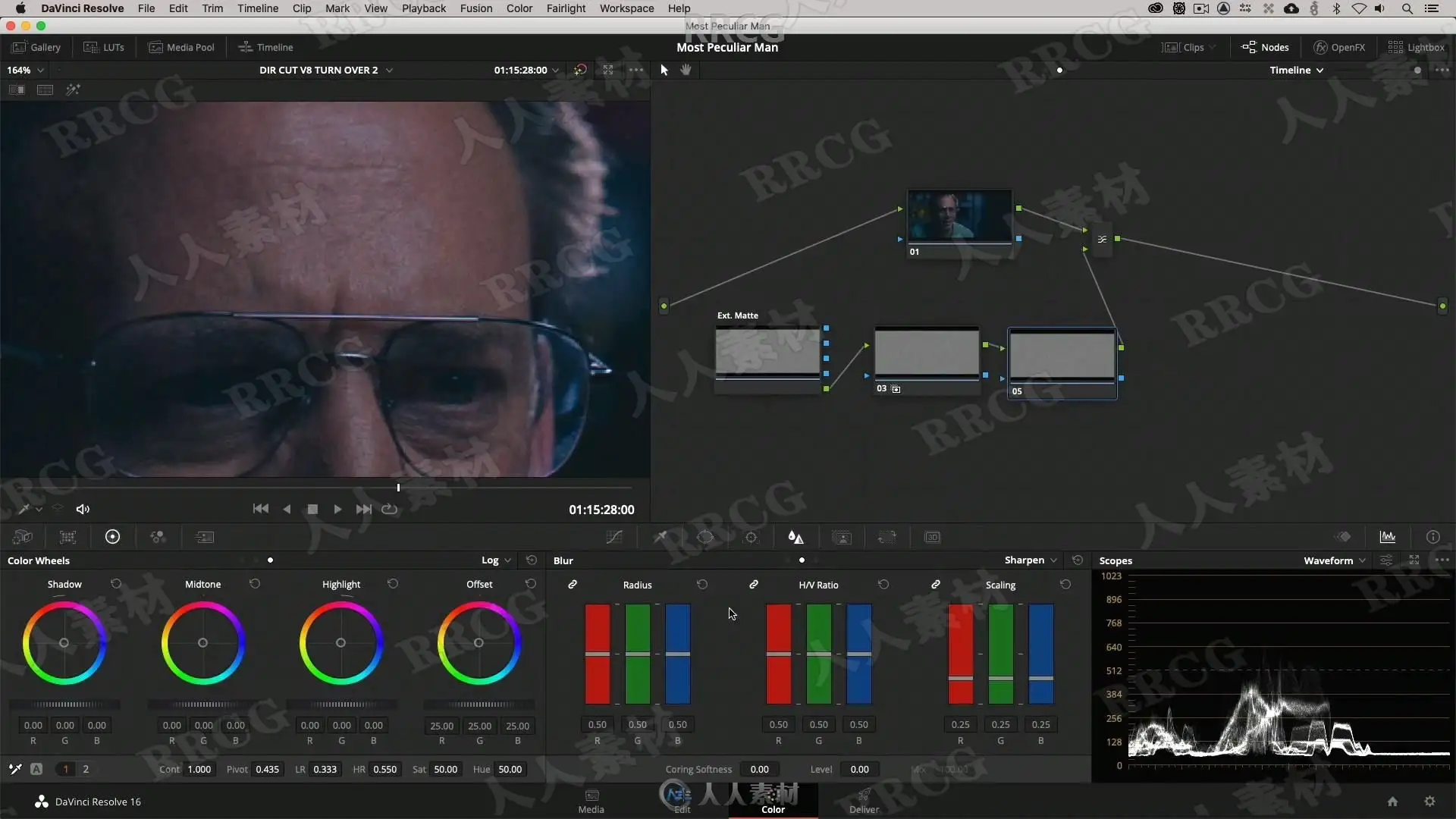Switch to the Deliver page tab
Screen dimensions: 1456x819
(864, 801)
